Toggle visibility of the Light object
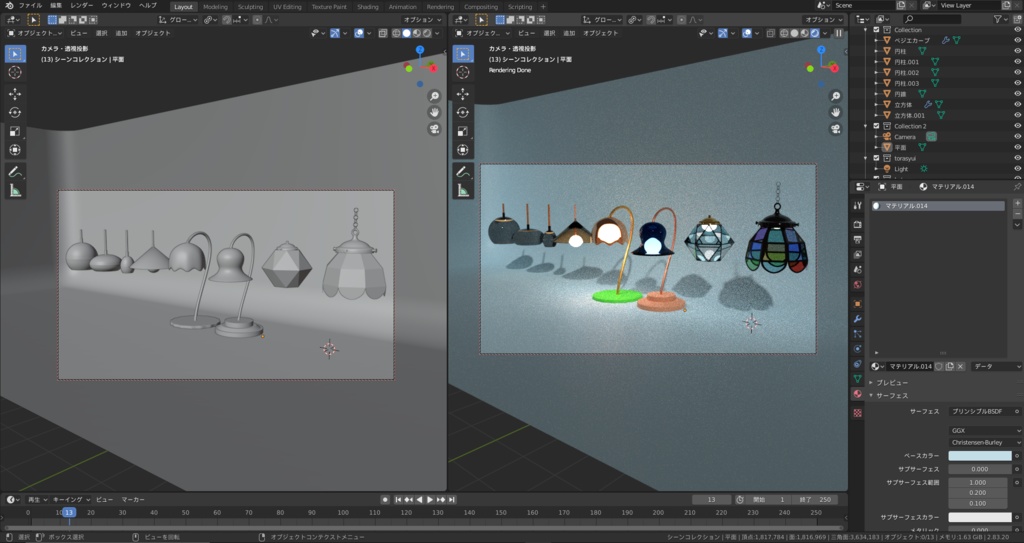 coord(1017,169)
